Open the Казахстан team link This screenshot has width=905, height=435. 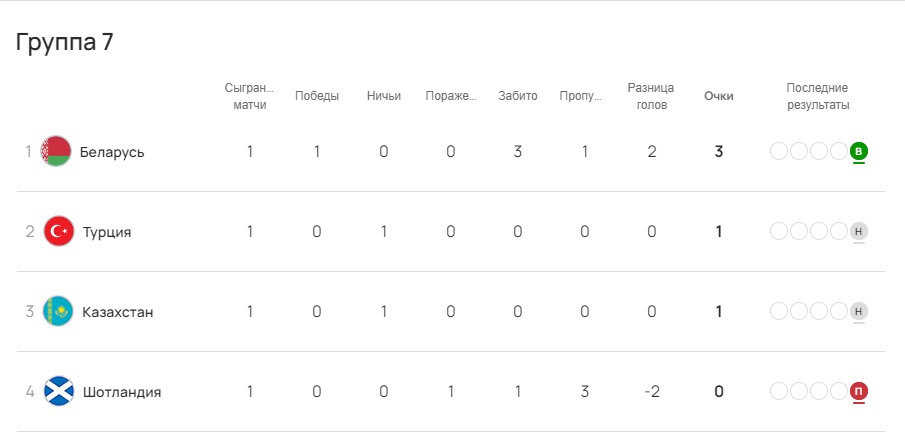coord(118,312)
